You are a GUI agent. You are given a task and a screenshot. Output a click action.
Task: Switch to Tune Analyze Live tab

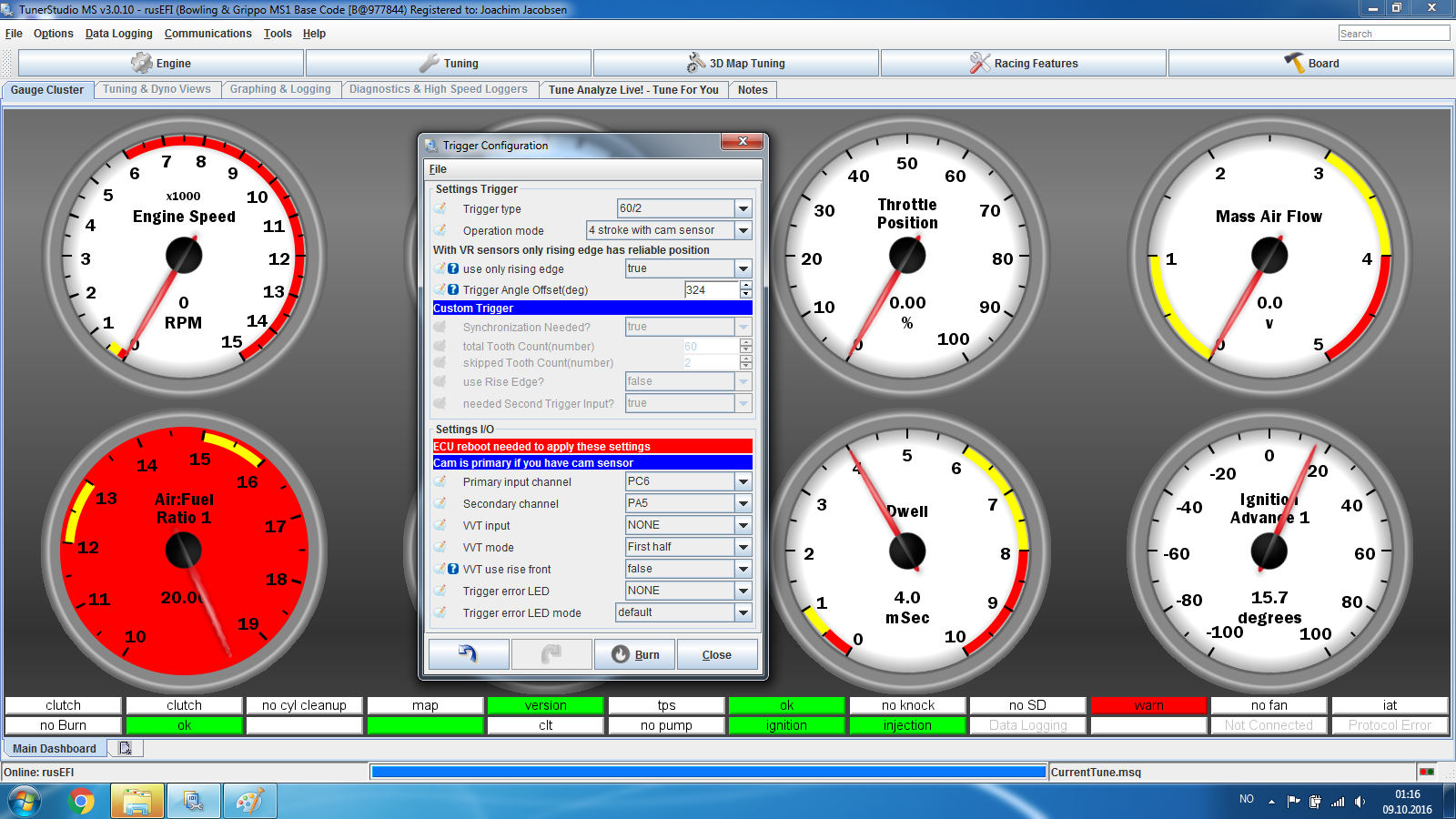[x=633, y=89]
